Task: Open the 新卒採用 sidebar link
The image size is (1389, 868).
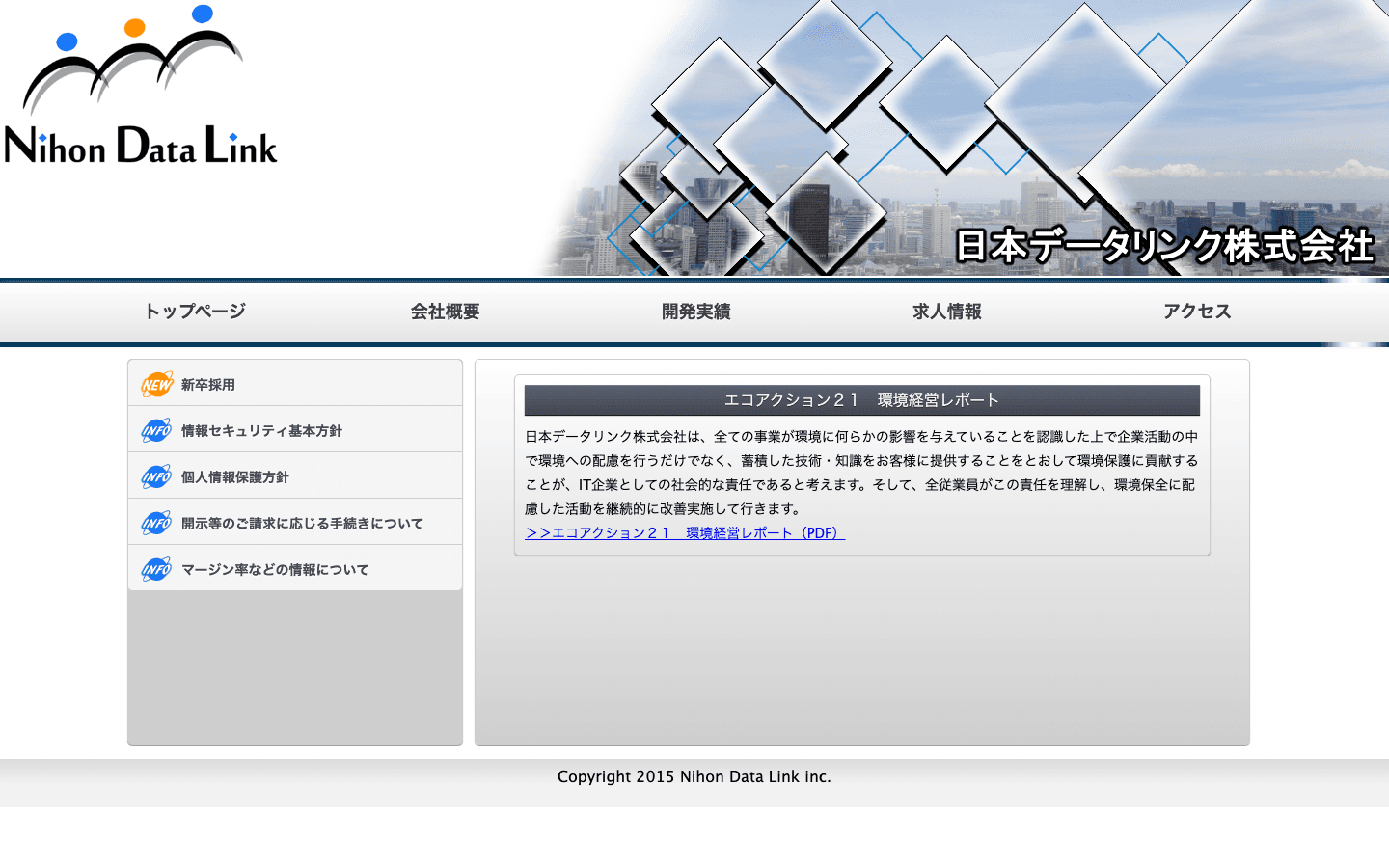Action: (x=295, y=384)
